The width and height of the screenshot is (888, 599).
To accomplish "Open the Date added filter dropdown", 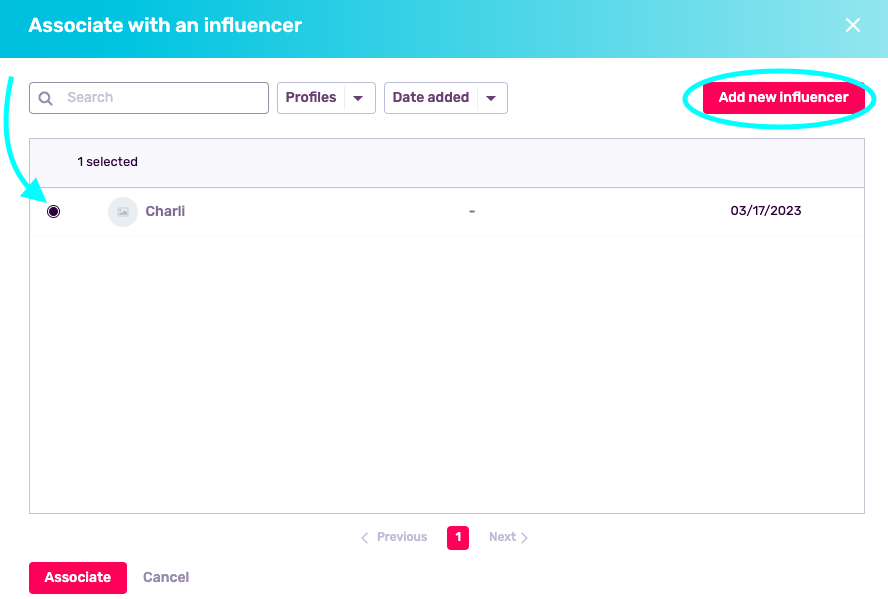I will click(445, 98).
